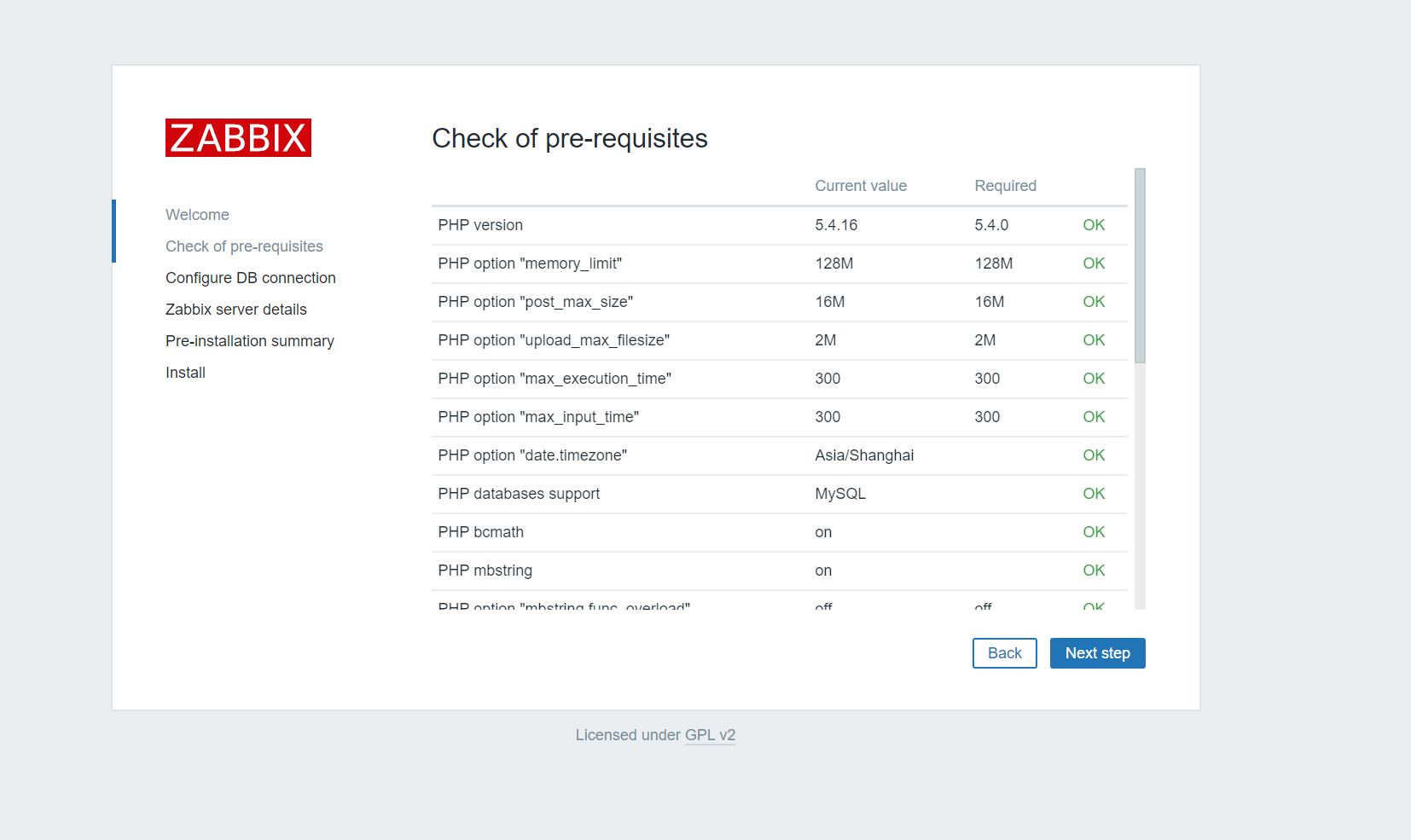Click the MySQL database support value
Image resolution: width=1411 pixels, height=840 pixels.
[x=840, y=494]
